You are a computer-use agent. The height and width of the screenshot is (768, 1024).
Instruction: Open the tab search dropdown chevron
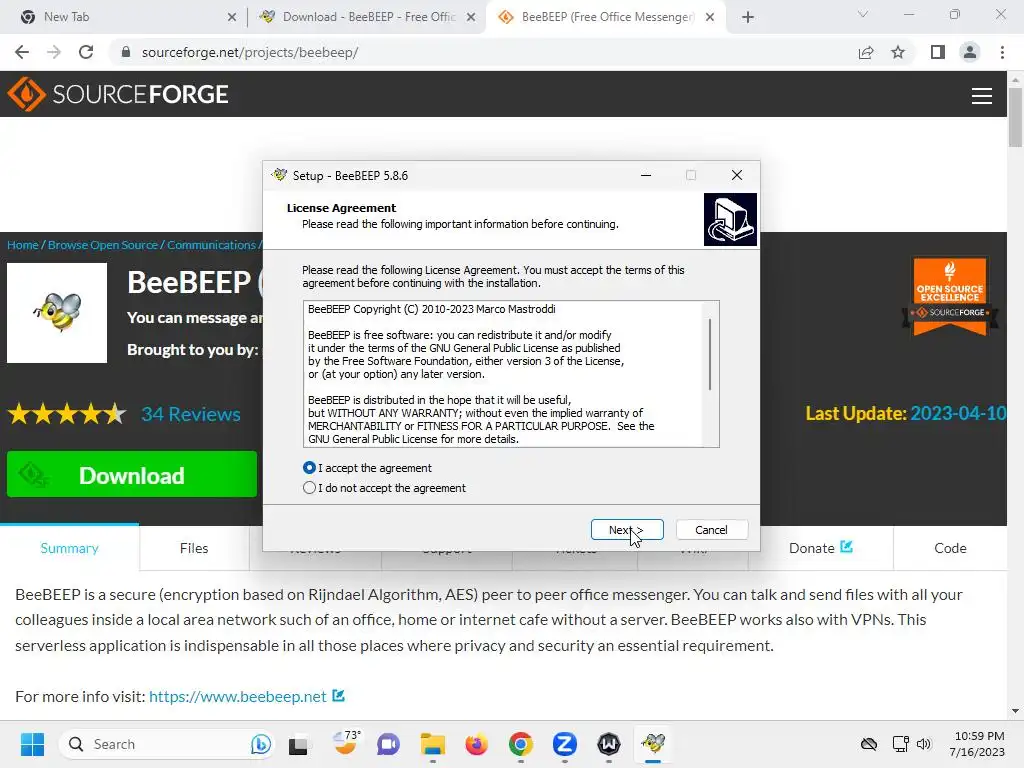[863, 14]
